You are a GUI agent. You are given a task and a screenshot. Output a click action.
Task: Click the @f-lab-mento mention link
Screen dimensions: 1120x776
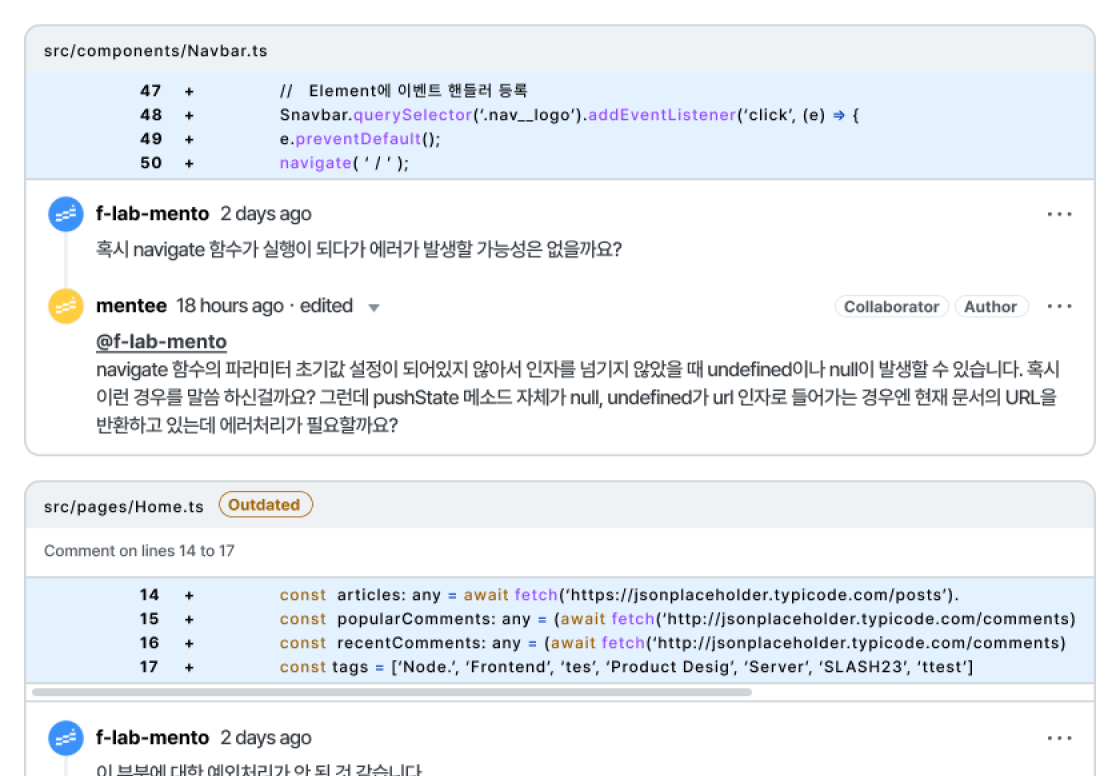pos(161,342)
